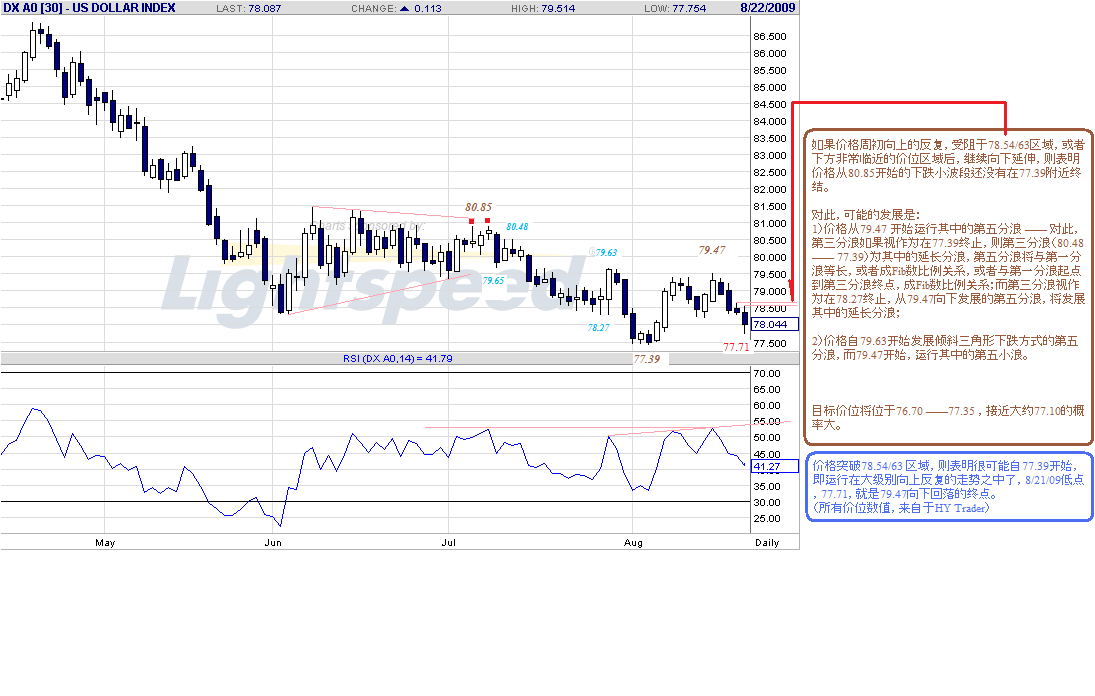Click the up arrow beside CHANGE
Screen dimensions: 1095x696
[404, 8]
